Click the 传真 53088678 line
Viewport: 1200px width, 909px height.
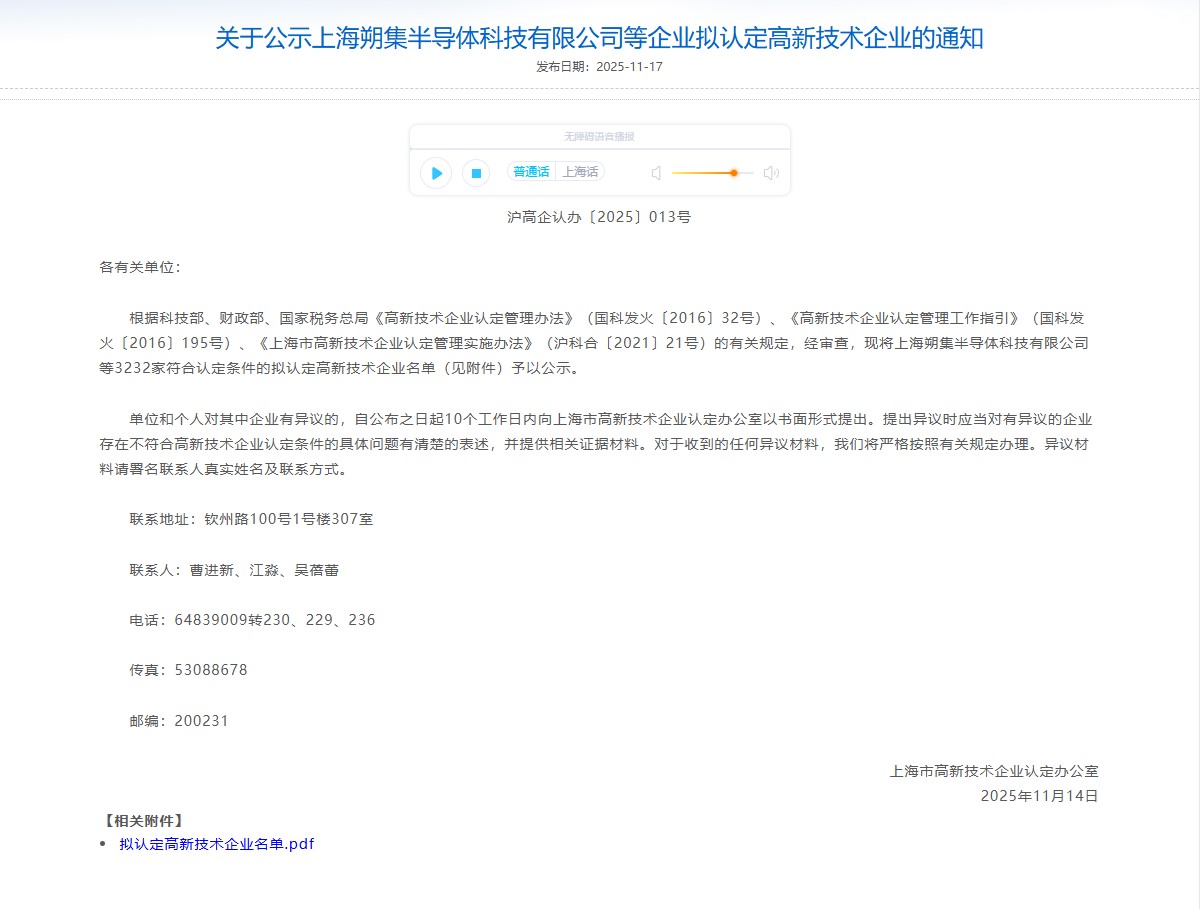coord(188,670)
